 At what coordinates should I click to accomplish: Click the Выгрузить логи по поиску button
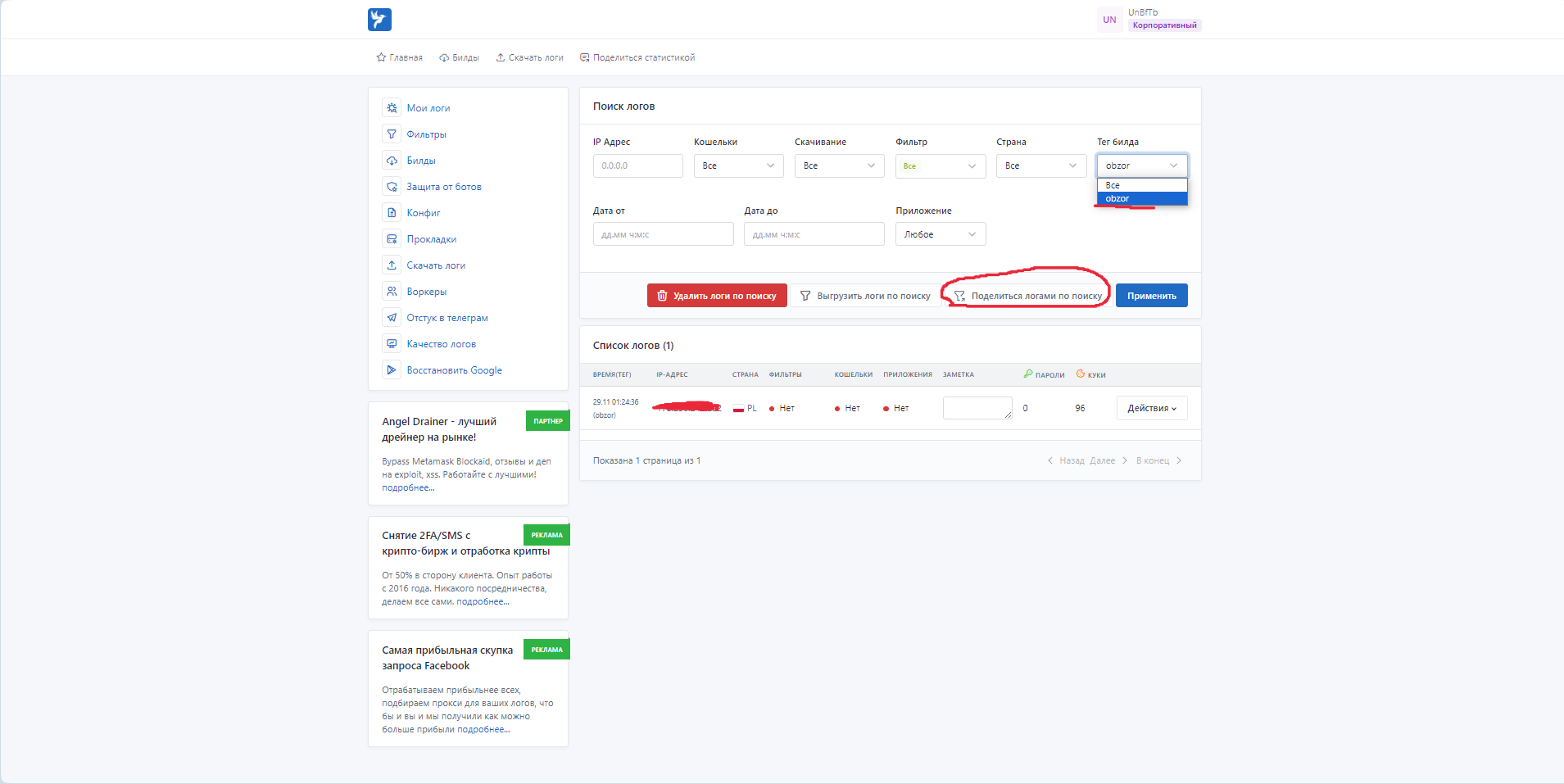pyautogui.click(x=865, y=296)
